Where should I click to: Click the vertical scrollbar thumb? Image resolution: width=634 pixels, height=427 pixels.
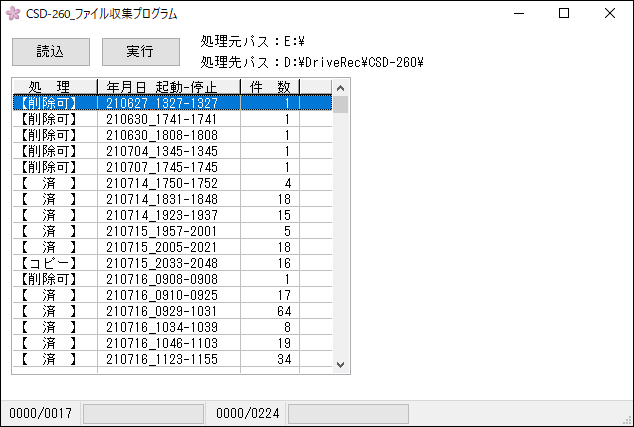[340, 104]
